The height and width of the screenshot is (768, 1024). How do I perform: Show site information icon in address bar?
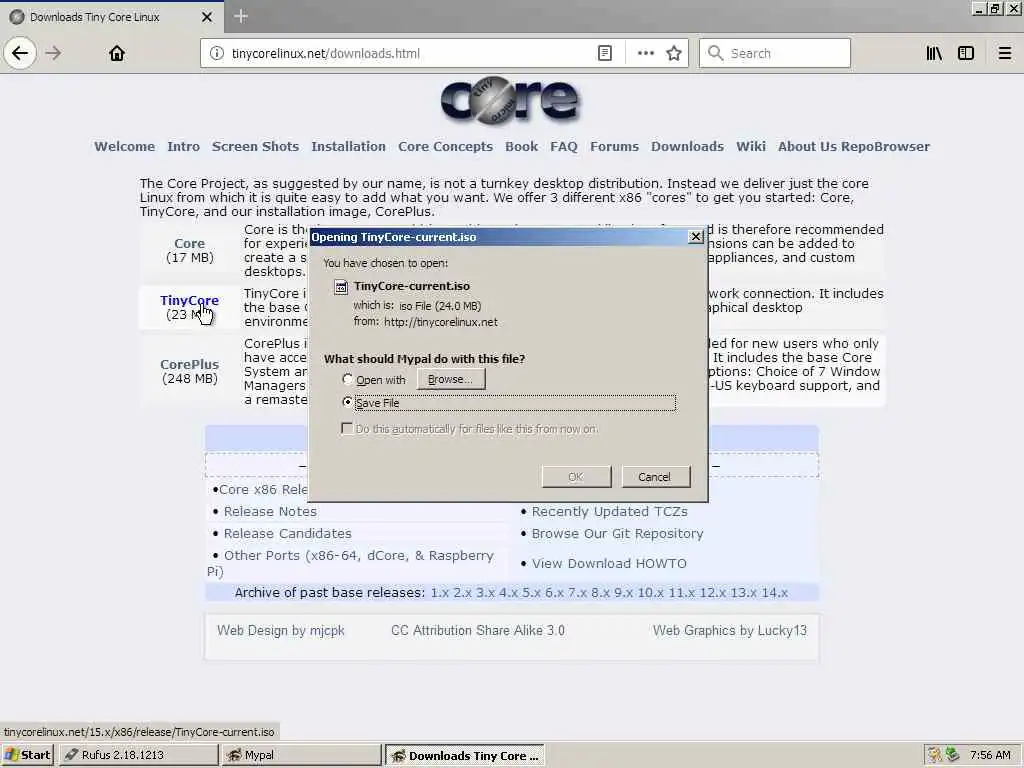click(216, 54)
